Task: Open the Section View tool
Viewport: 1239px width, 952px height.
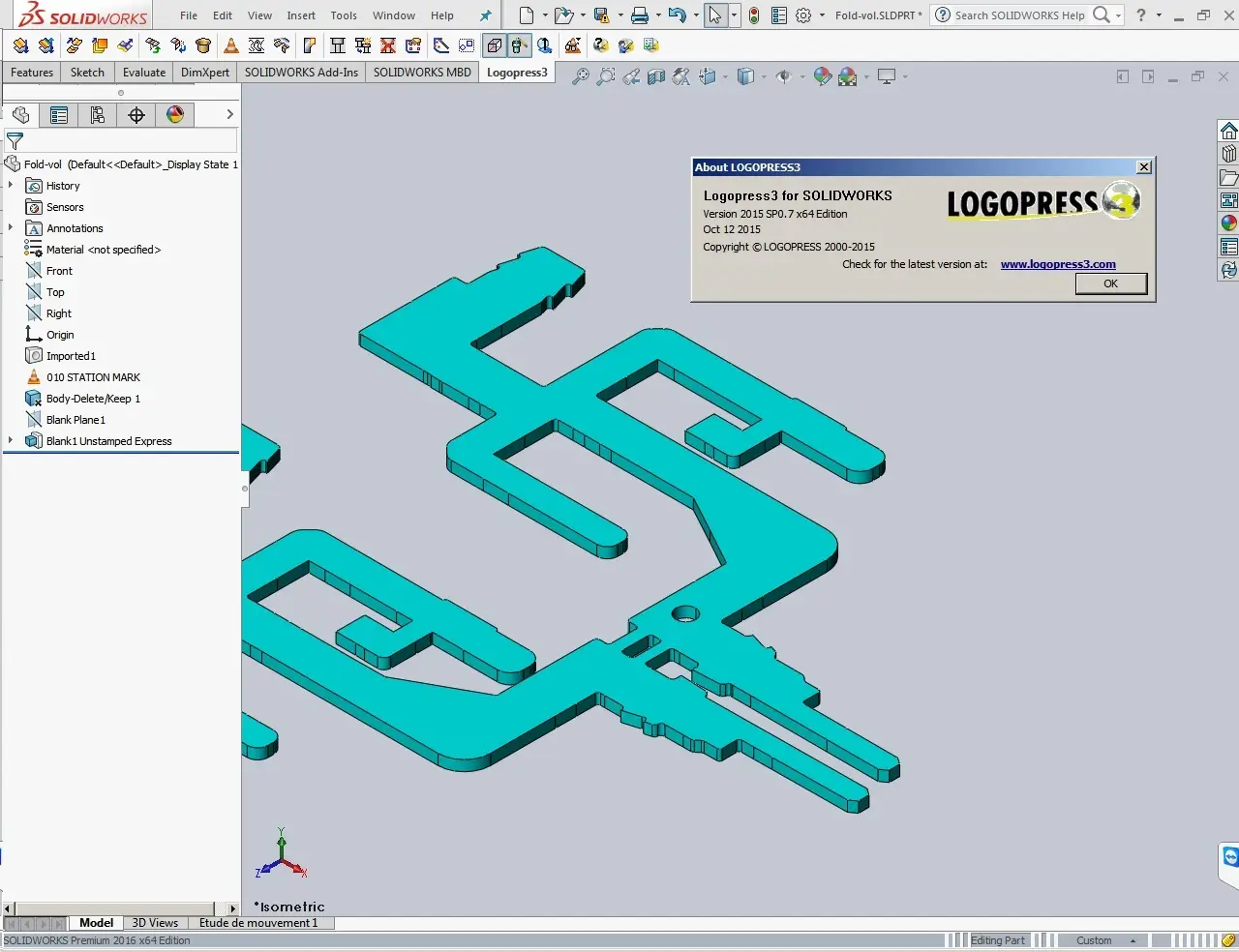Action: pos(658,76)
